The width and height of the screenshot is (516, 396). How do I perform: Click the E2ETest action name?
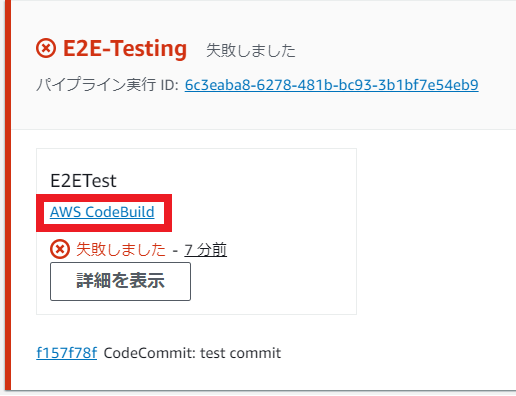tap(83, 181)
